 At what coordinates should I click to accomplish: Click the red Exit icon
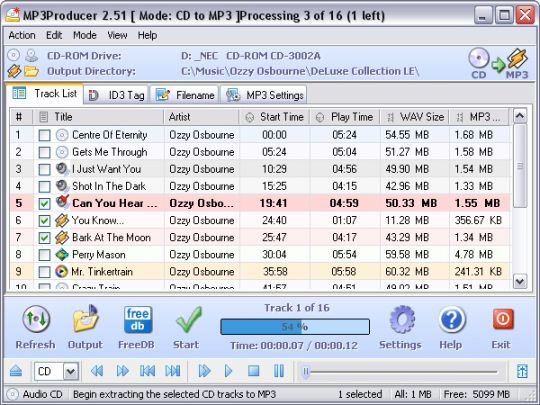click(x=503, y=319)
